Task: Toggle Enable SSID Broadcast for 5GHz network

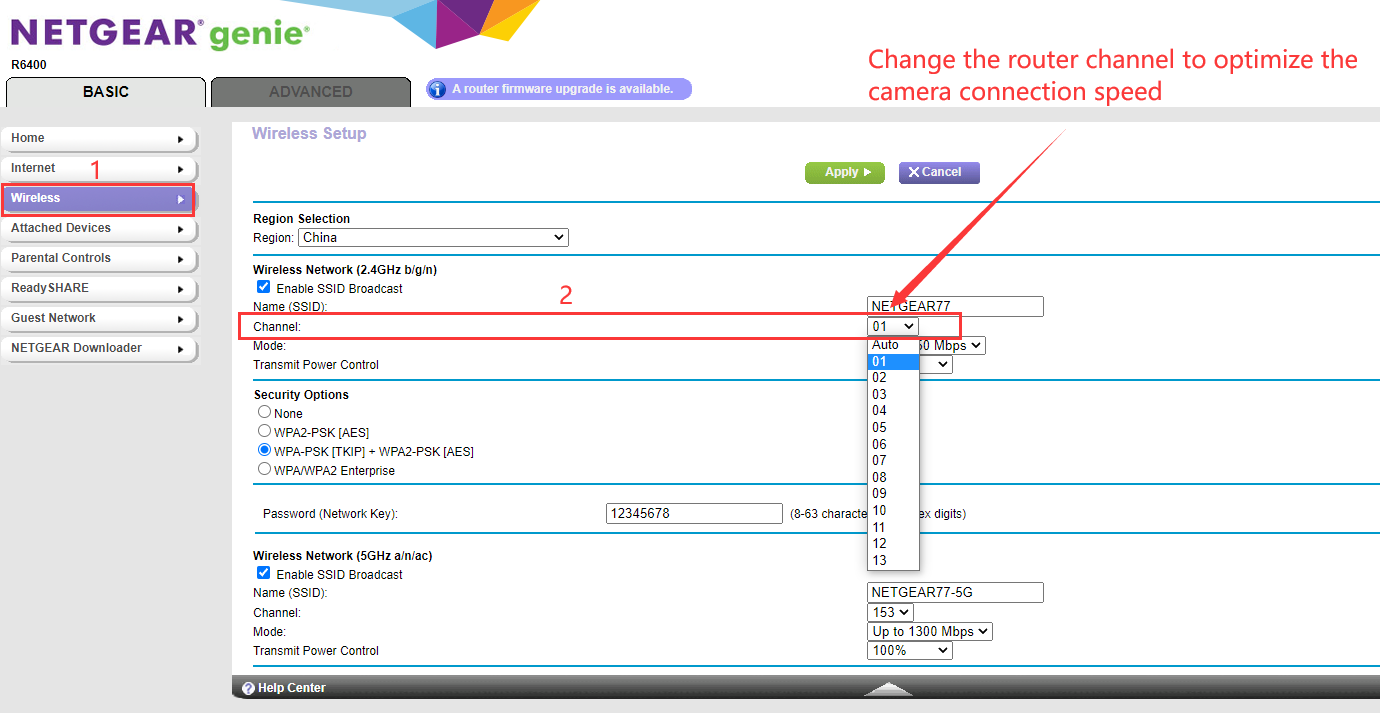Action: pos(264,573)
